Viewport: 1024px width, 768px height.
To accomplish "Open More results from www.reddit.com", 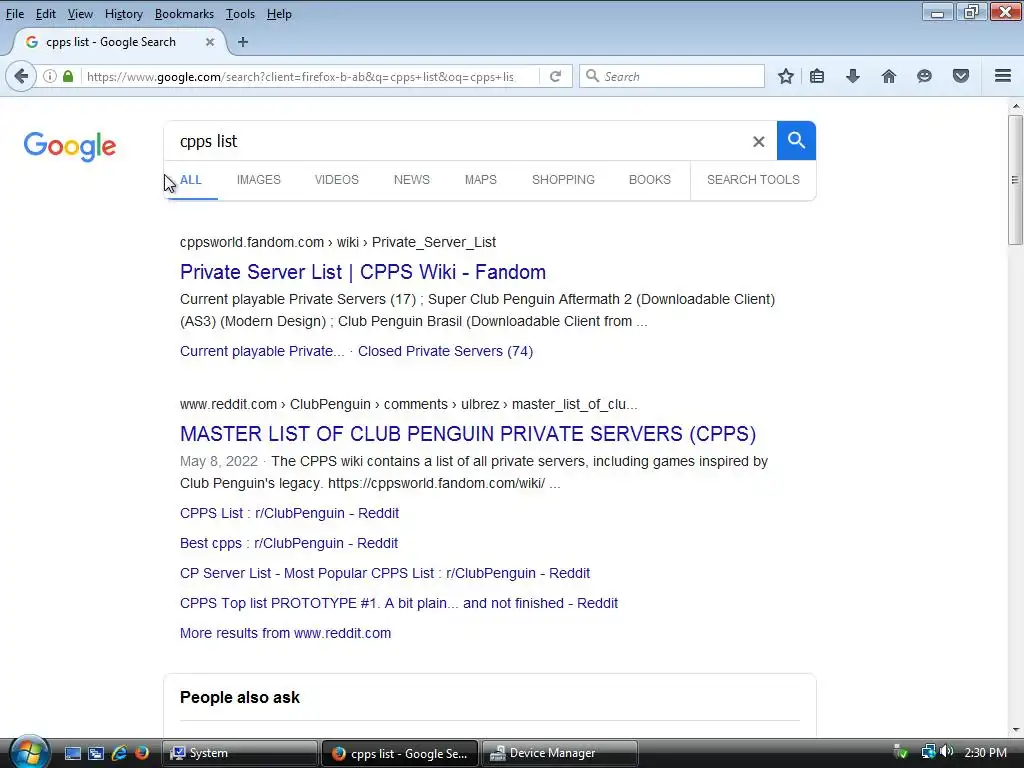I will pyautogui.click(x=285, y=633).
